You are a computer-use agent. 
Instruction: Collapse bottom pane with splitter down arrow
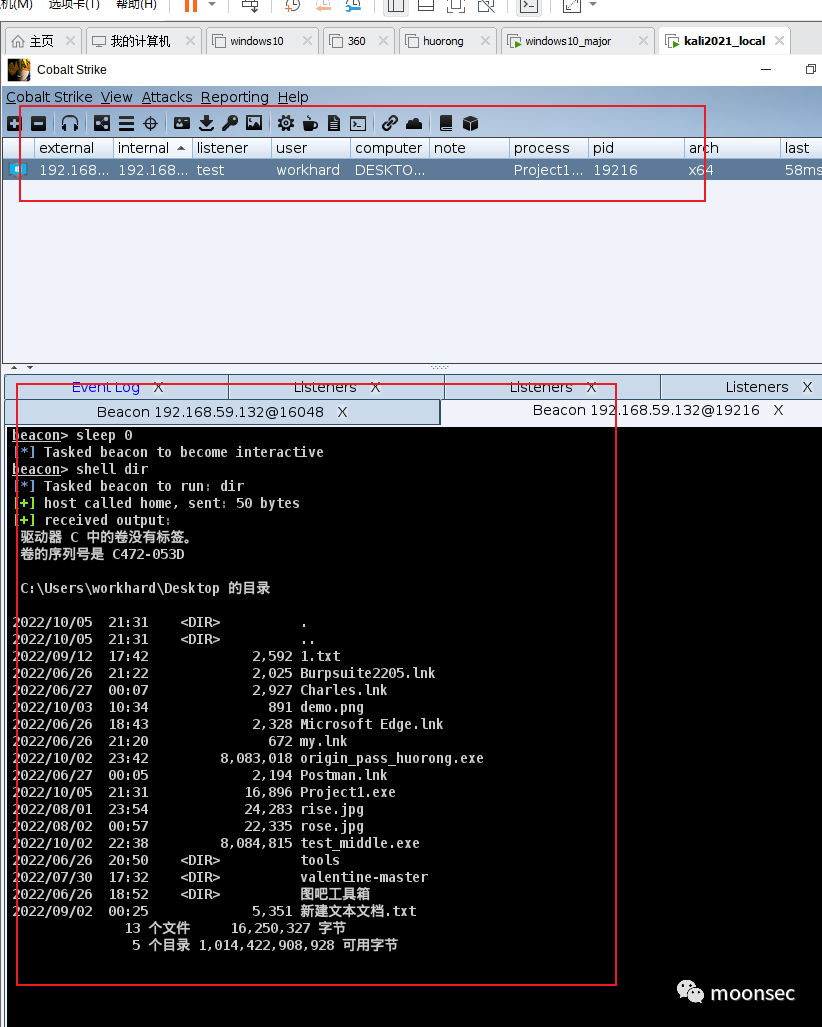coord(29,367)
